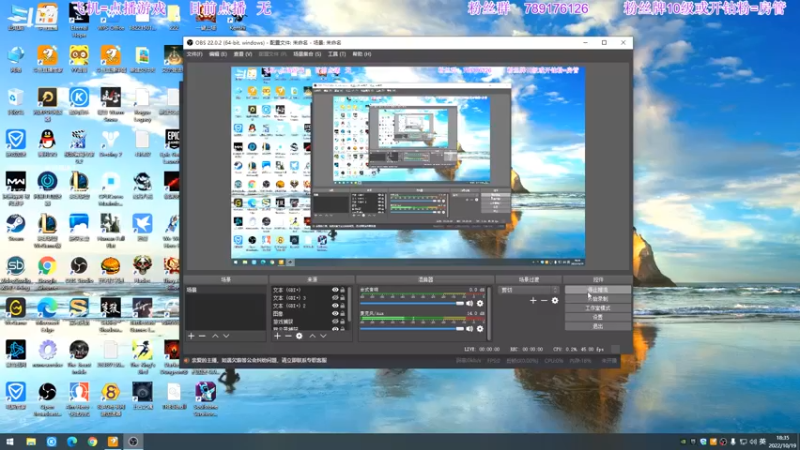Open the OBS Studio desktop shortcut

(x=79, y=270)
